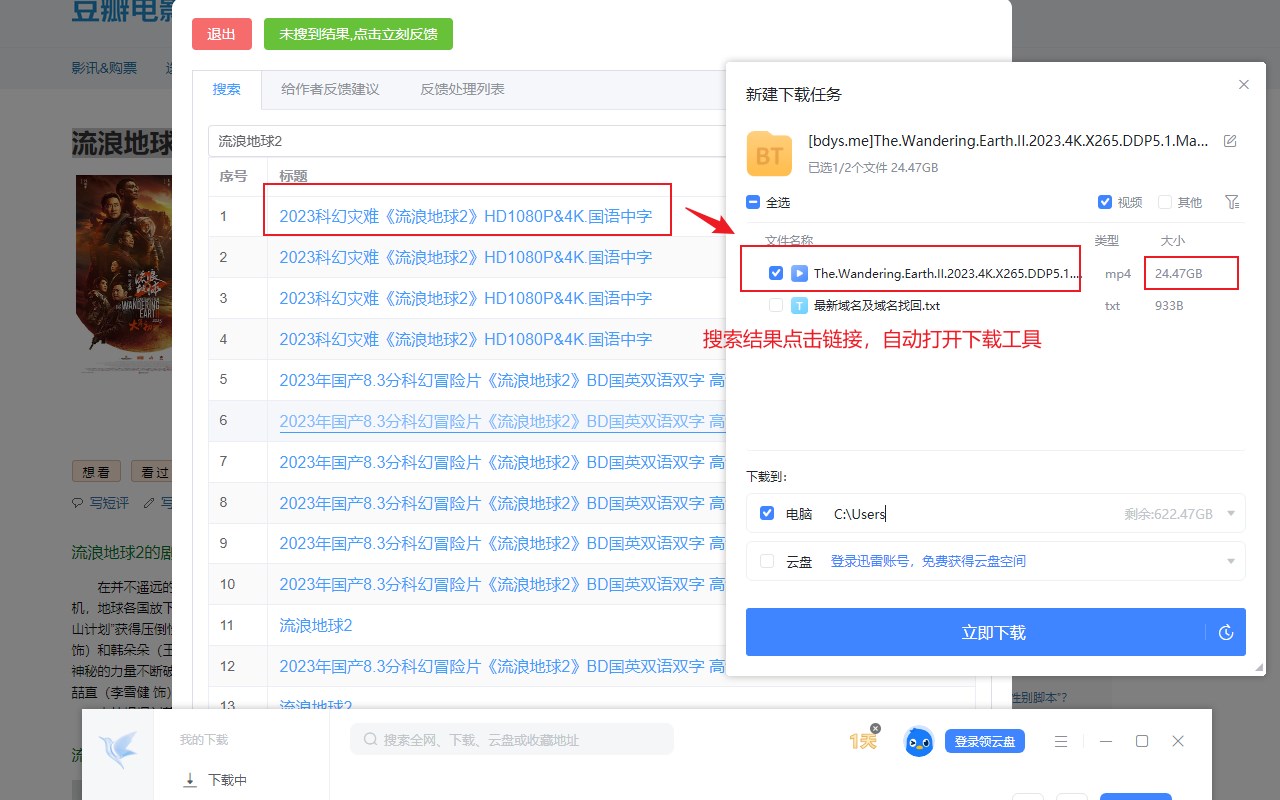Uncheck The.Wandering.Earth mp4 file checkbox

pyautogui.click(x=776, y=273)
